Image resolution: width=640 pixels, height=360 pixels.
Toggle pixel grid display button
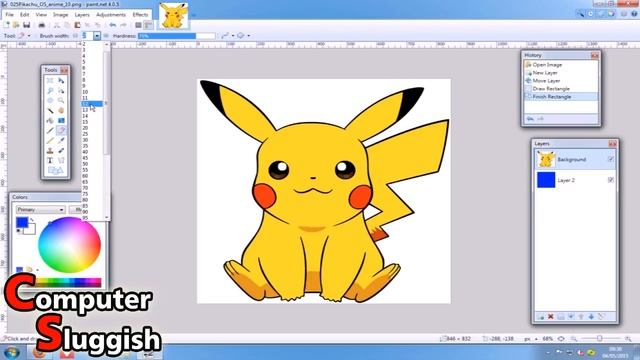tap(138, 25)
